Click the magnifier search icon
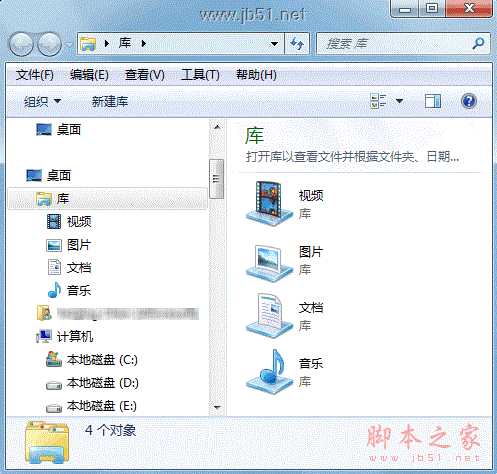Screen dimensions: 497x474 479,43
